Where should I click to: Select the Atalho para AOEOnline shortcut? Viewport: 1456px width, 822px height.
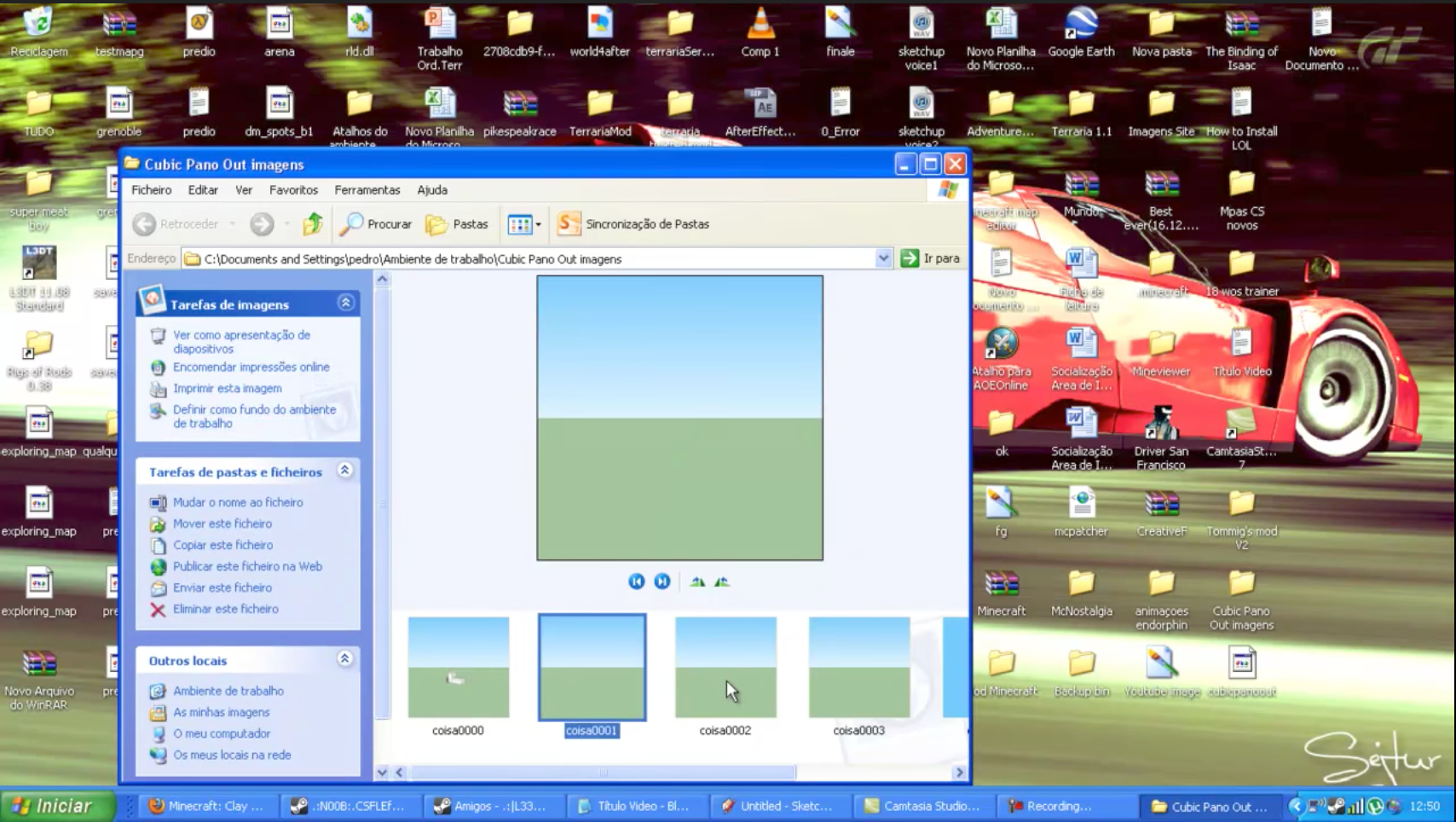(1002, 359)
